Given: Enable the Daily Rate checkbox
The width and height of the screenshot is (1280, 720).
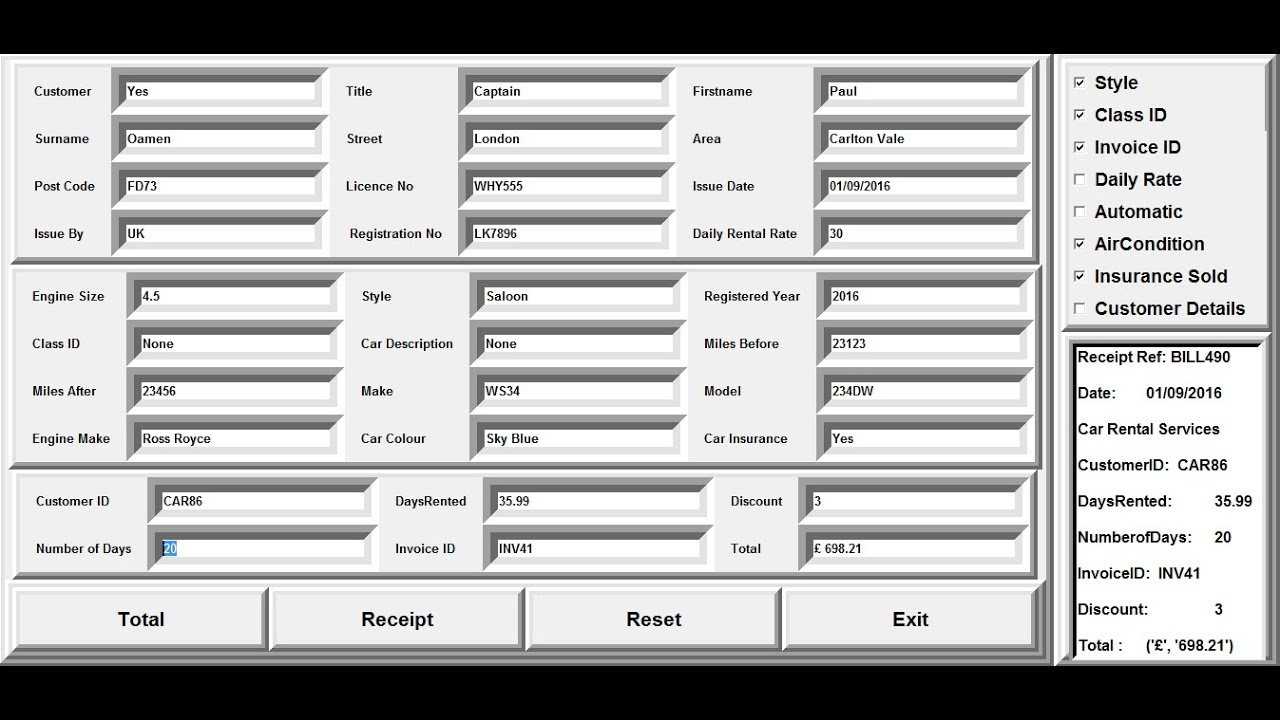Looking at the screenshot, I should [x=1079, y=180].
